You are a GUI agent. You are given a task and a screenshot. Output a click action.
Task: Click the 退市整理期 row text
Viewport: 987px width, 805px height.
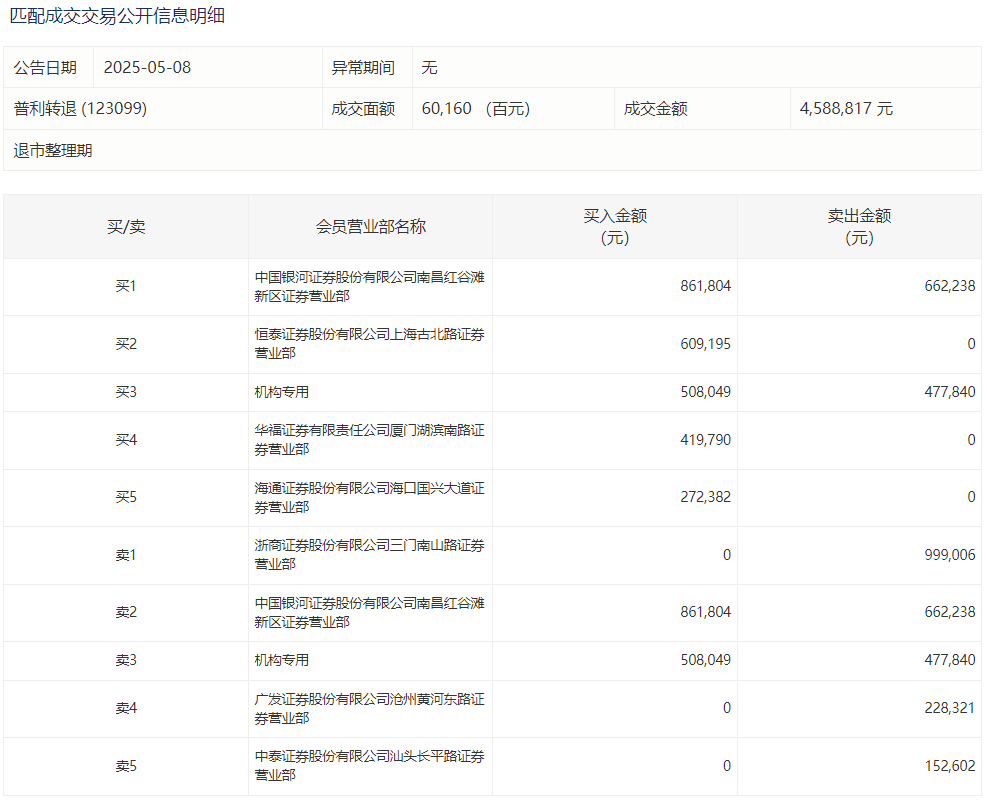53,151
